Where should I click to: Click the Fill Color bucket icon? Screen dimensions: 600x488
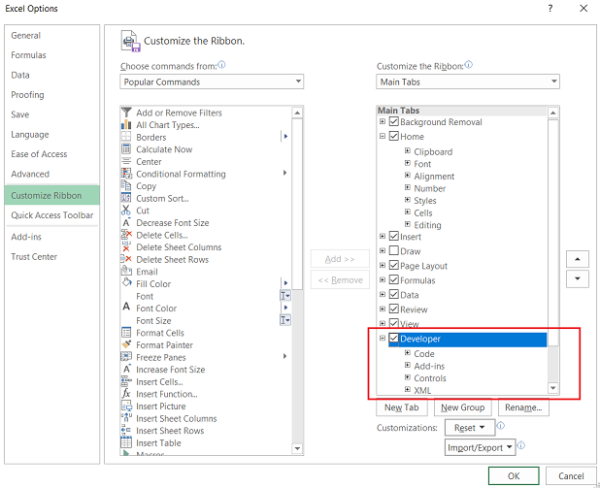click(x=126, y=283)
